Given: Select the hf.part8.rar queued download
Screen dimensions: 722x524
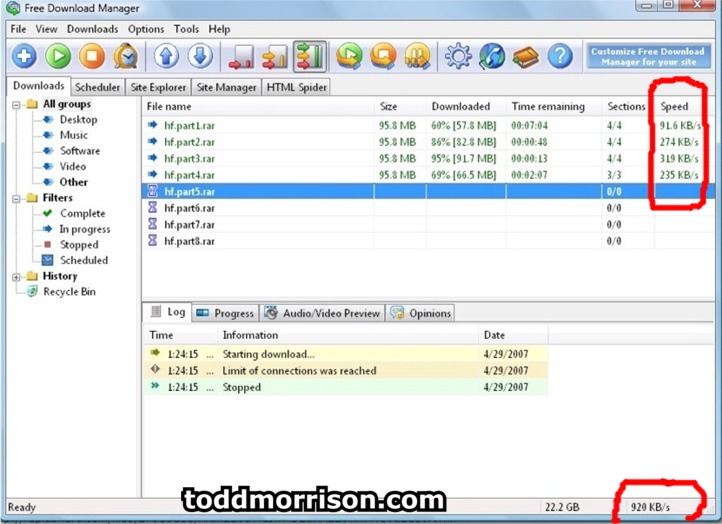Looking at the screenshot, I should pos(428,242).
